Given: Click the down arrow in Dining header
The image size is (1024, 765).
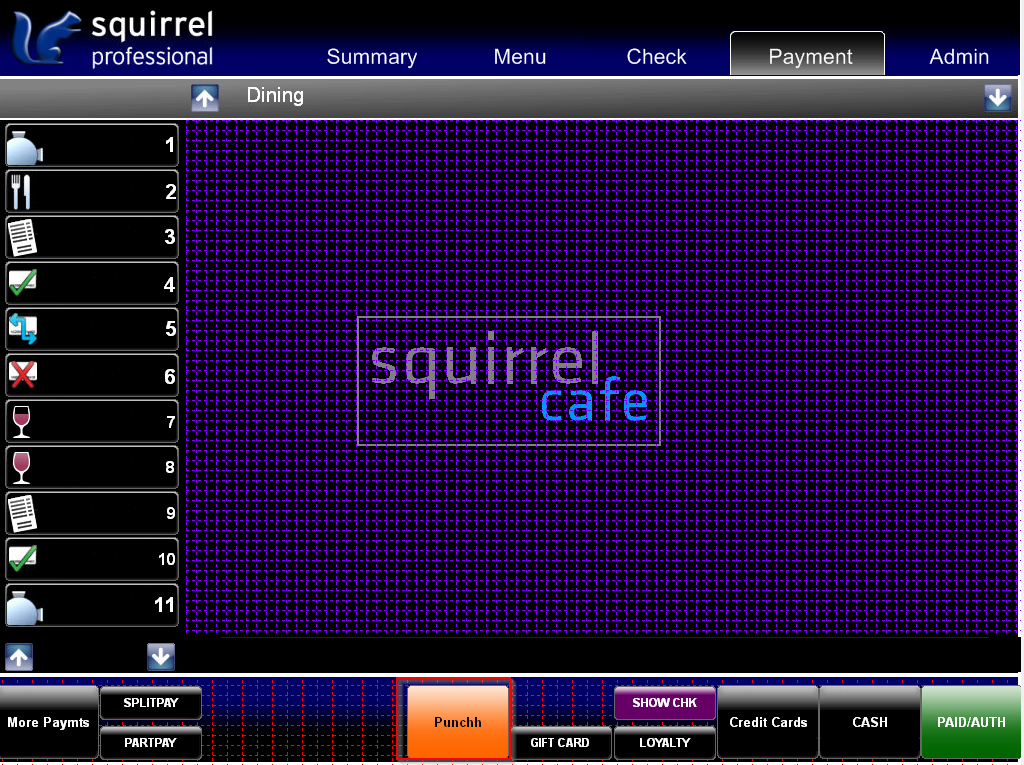Looking at the screenshot, I should tap(997, 98).
